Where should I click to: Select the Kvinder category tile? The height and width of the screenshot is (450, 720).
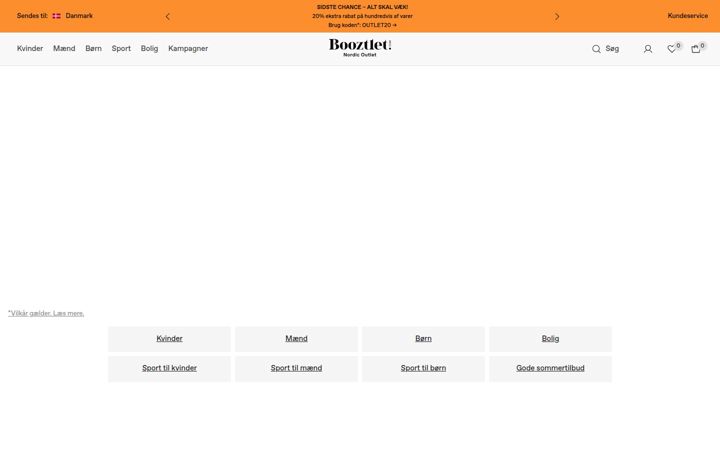pyautogui.click(x=169, y=339)
